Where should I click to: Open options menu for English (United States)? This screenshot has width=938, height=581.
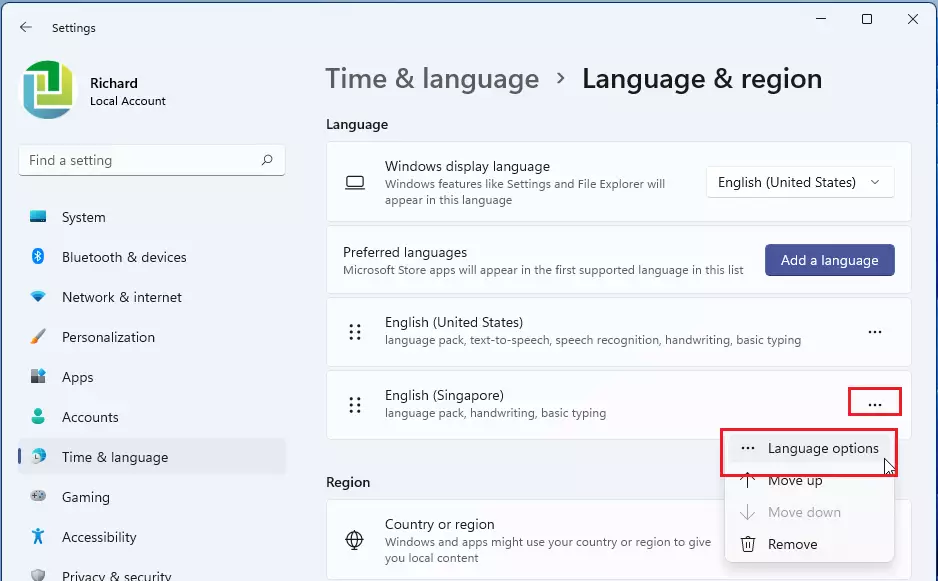tap(875, 332)
